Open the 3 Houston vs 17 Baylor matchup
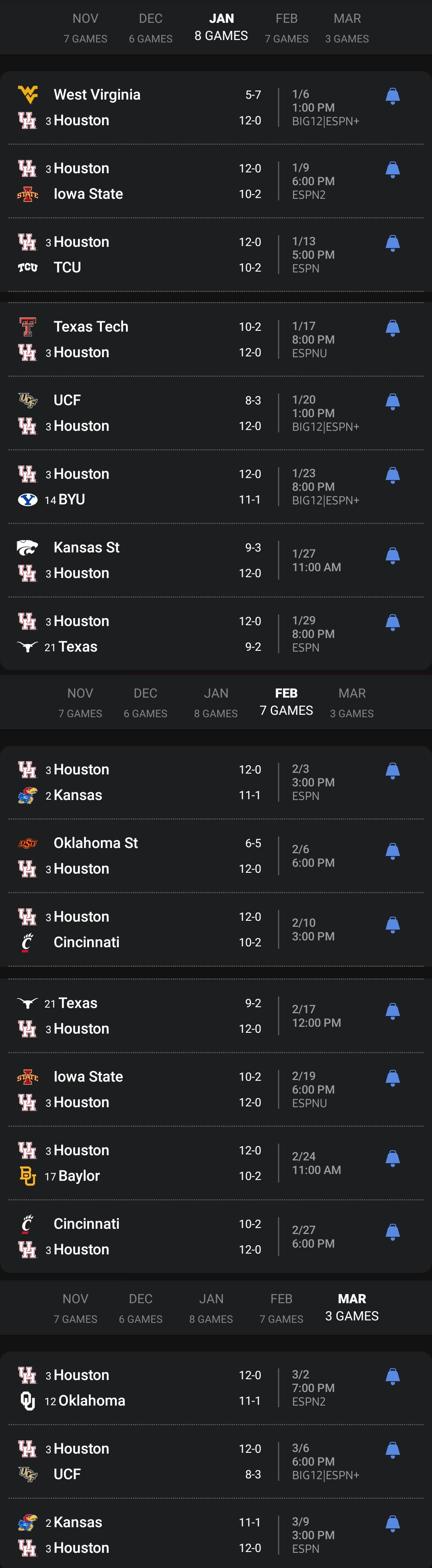 click(216, 1163)
